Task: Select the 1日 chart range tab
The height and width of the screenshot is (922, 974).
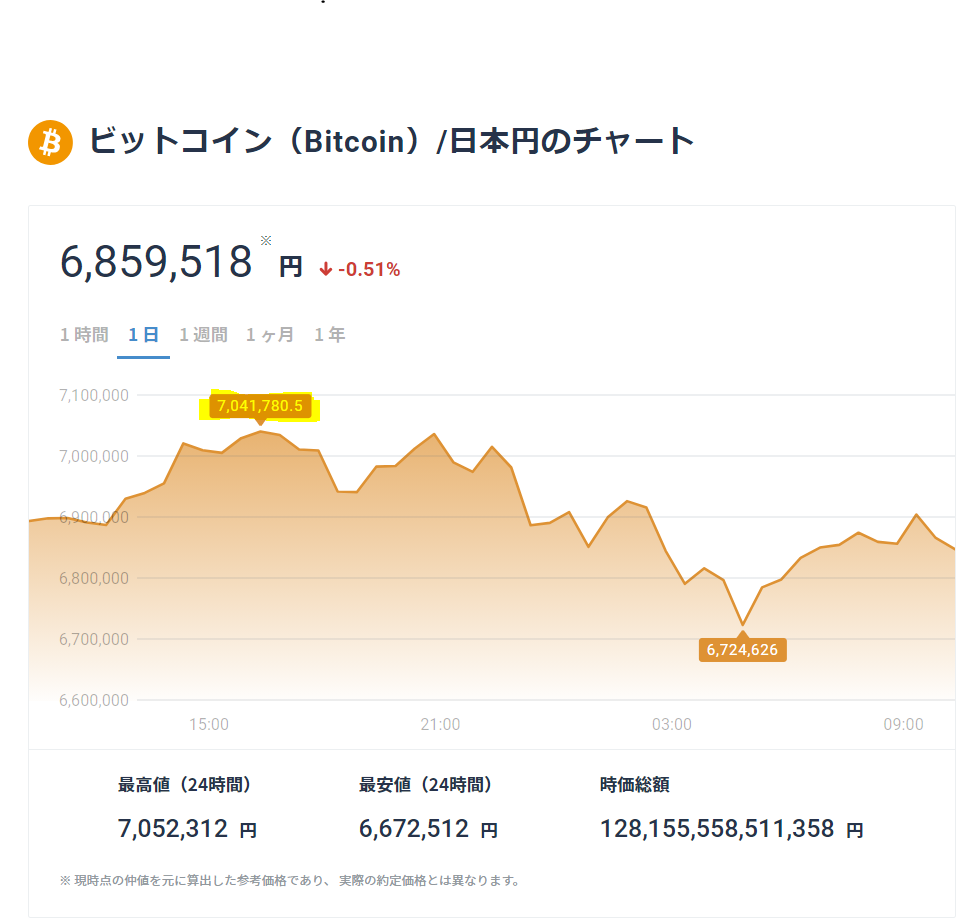Action: point(143,335)
